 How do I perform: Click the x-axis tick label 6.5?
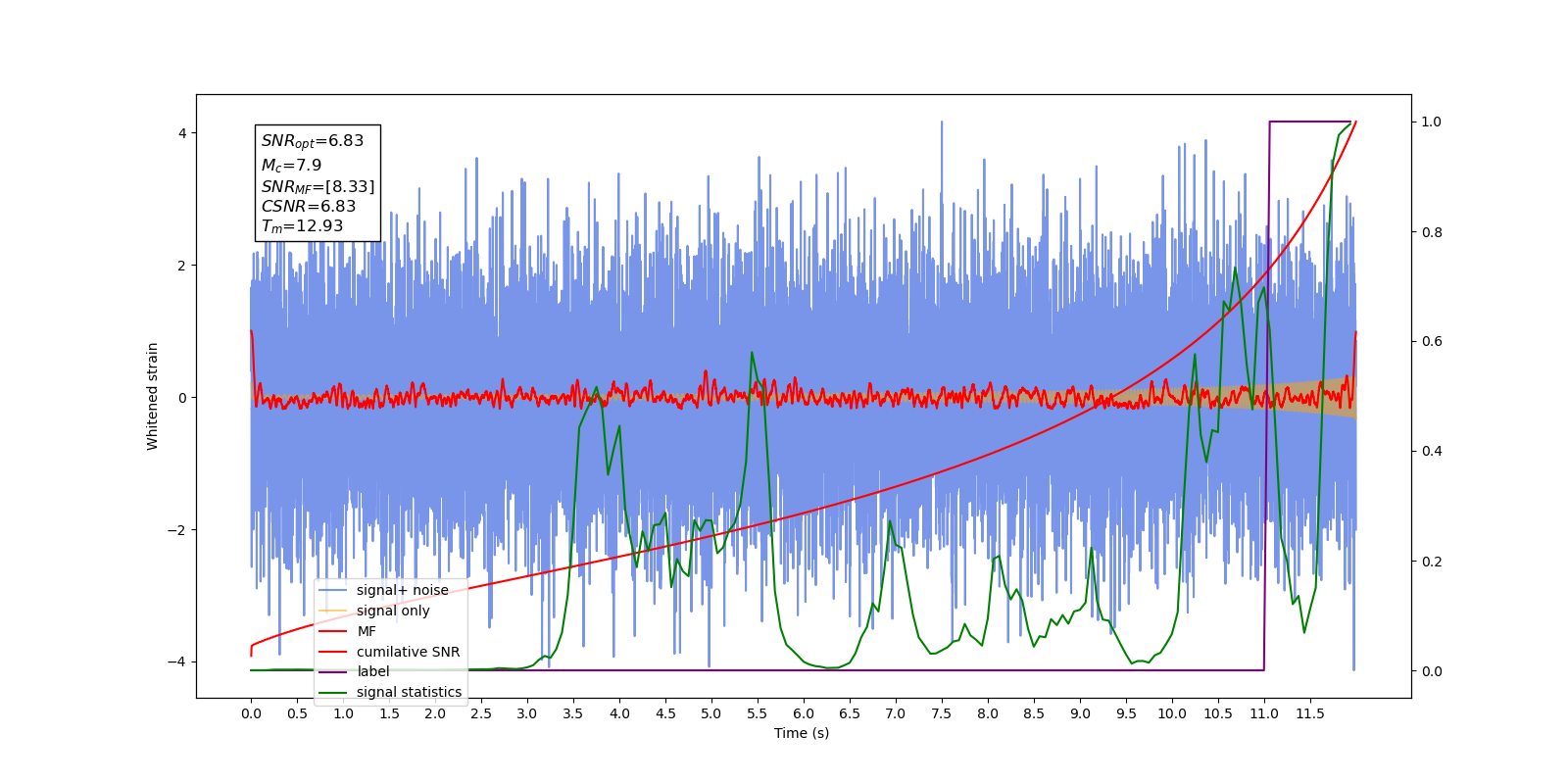click(x=850, y=713)
